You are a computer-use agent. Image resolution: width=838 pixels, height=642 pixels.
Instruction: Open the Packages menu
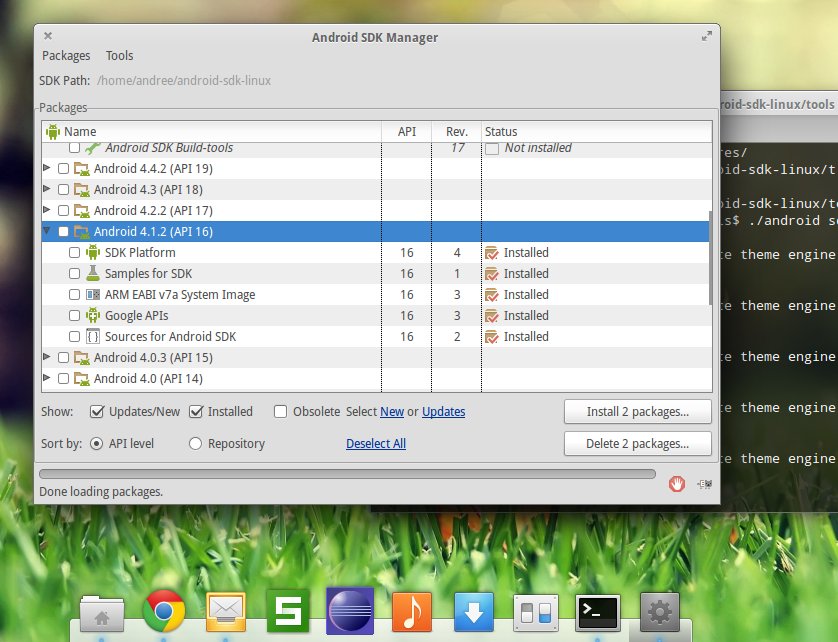point(66,56)
